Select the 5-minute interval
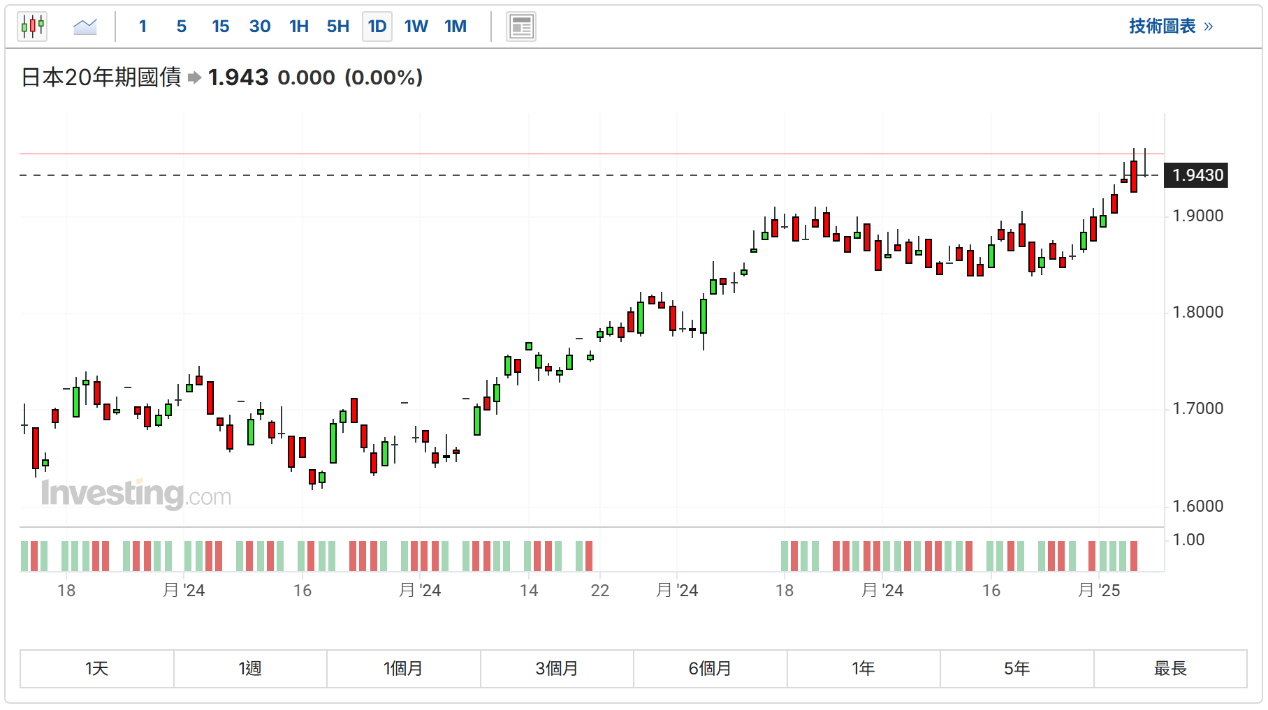The image size is (1268, 710). pyautogui.click(x=181, y=26)
